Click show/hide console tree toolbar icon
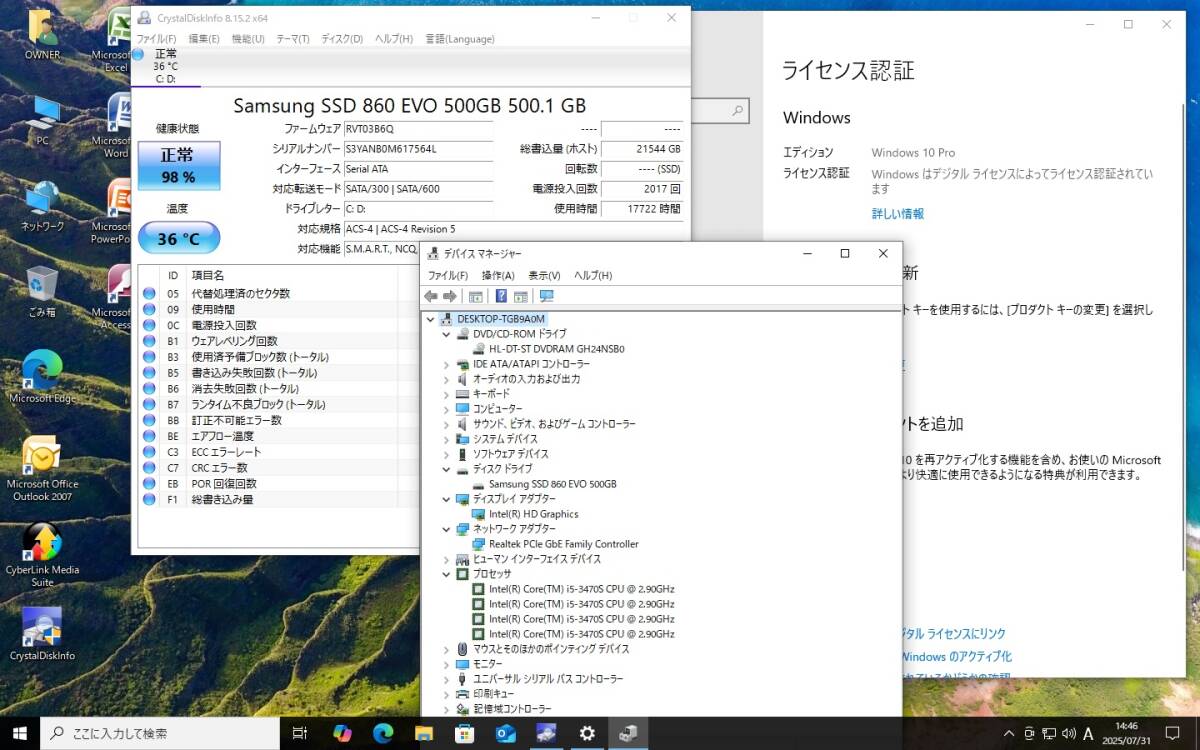 [476, 296]
